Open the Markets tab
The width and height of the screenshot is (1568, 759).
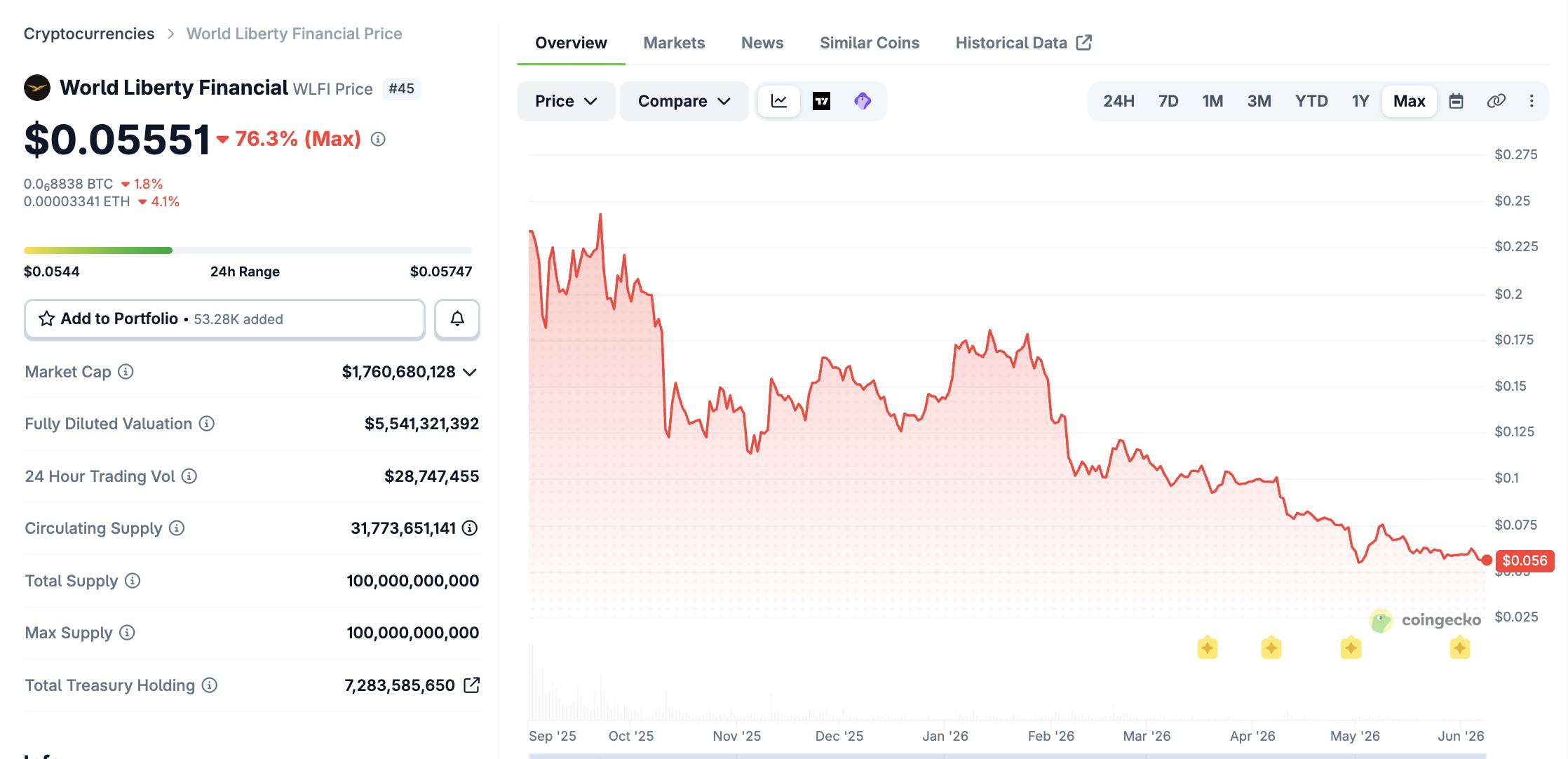click(674, 43)
